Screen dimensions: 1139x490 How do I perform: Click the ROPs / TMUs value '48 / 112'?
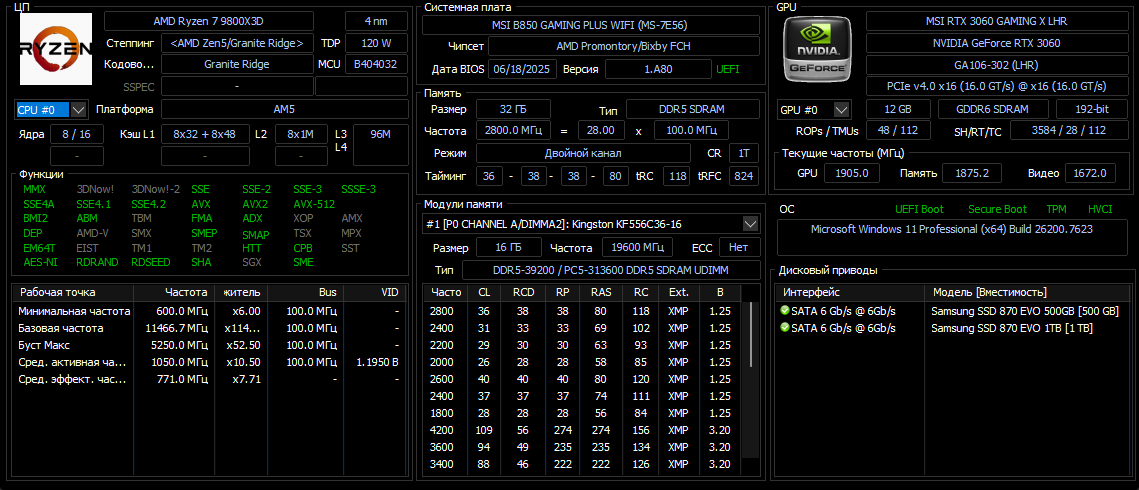point(898,131)
